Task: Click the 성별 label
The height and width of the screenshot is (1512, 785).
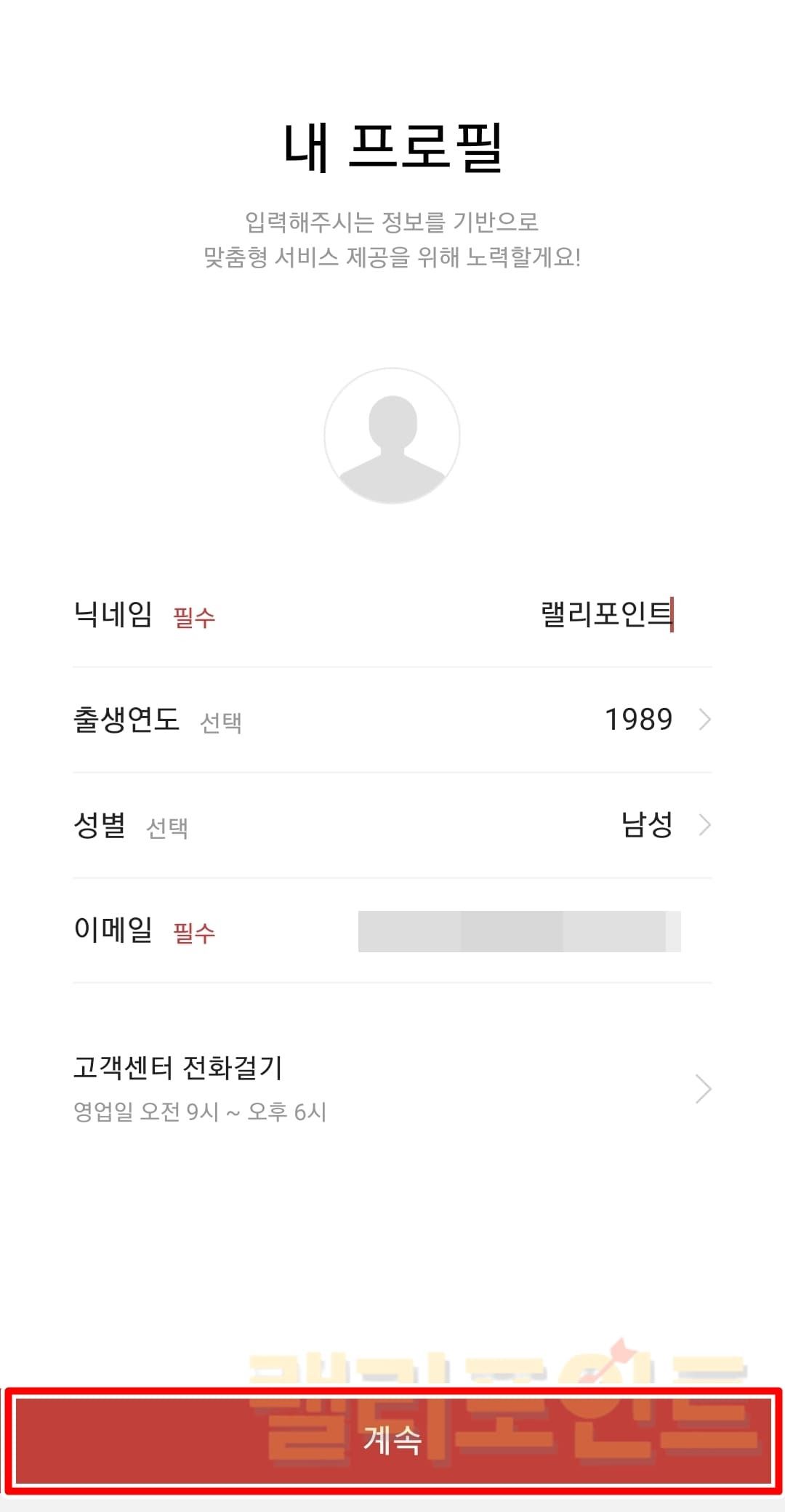Action: 100,825
